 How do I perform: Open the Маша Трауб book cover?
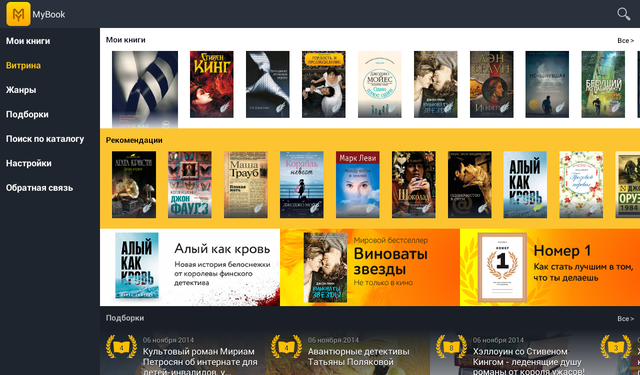coord(246,184)
